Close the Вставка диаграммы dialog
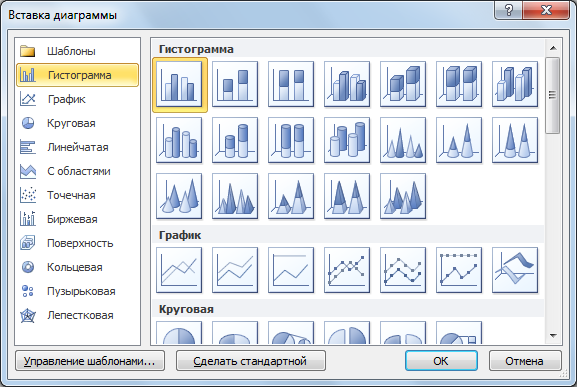The height and width of the screenshot is (387, 577). coord(546,10)
